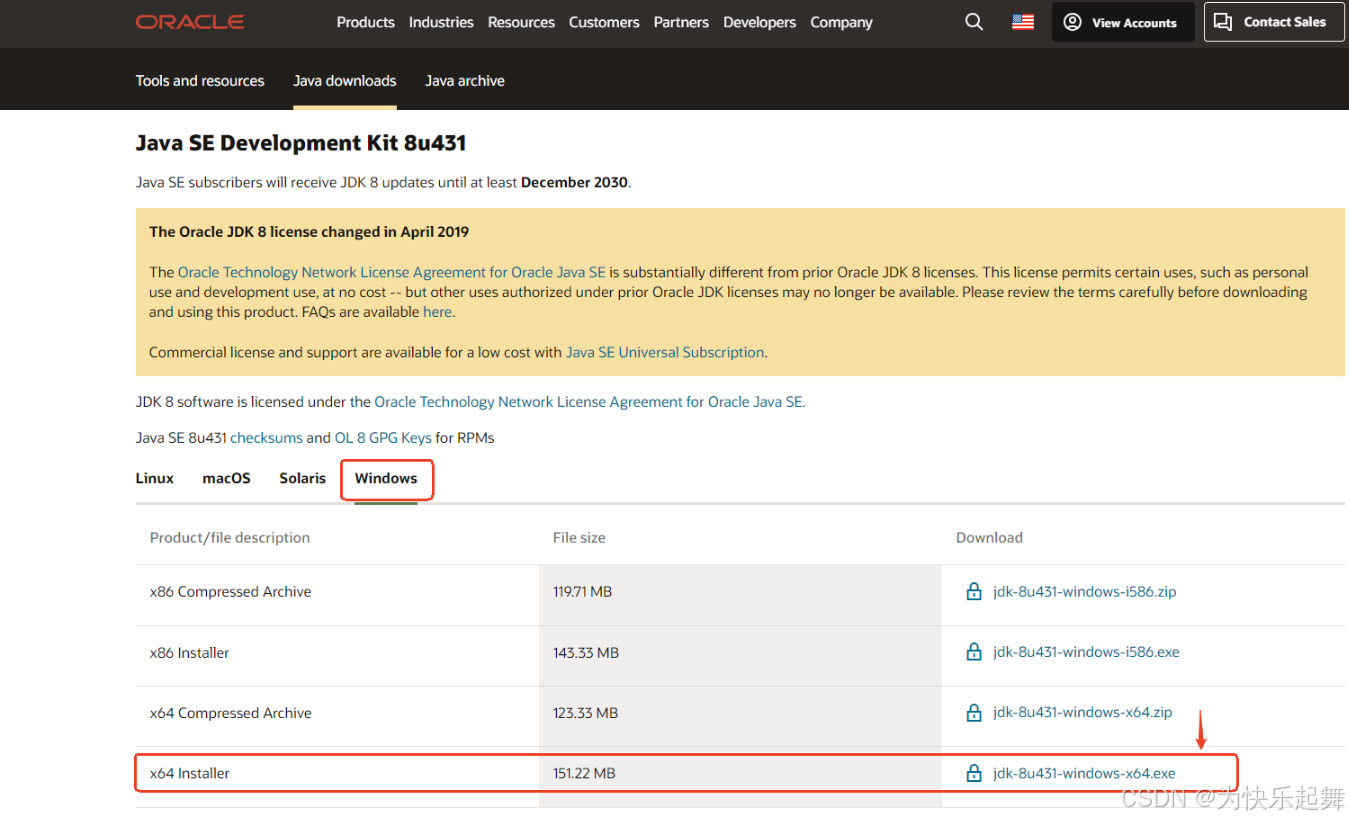The width and height of the screenshot is (1349, 820).
Task: Open the Developers menu
Action: coord(760,22)
